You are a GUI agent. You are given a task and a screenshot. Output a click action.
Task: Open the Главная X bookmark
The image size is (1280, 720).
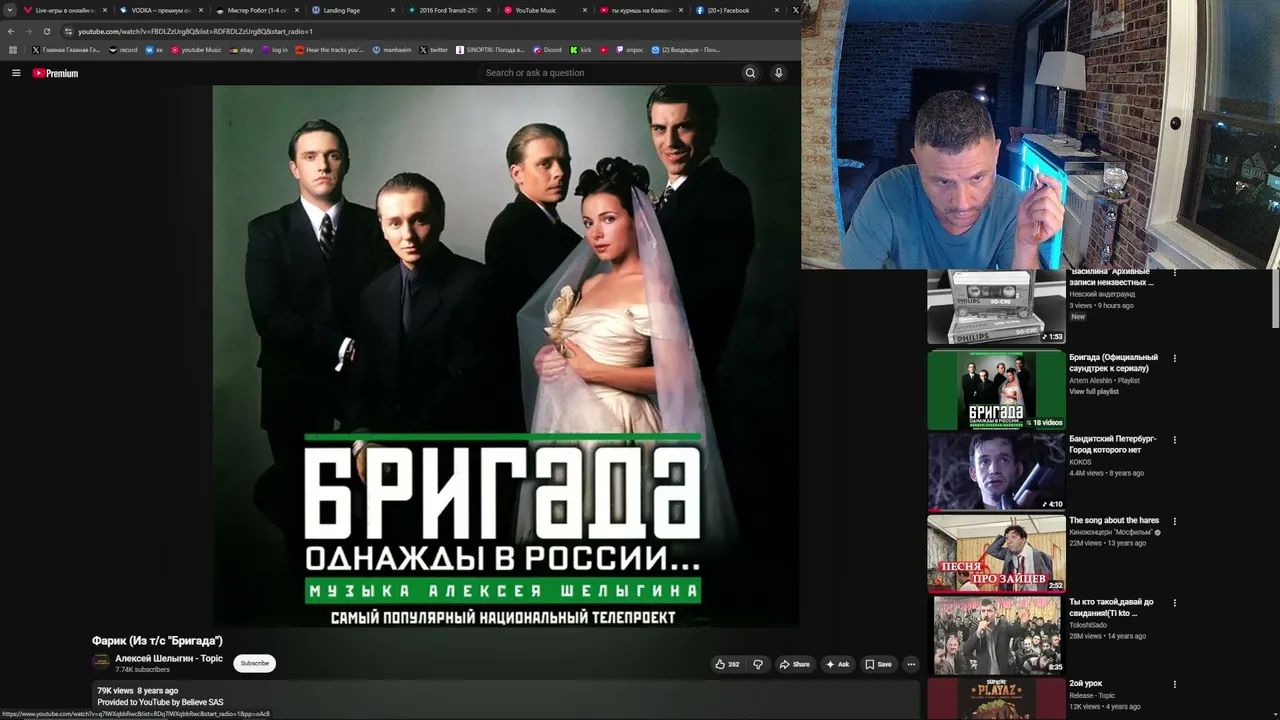(66, 49)
